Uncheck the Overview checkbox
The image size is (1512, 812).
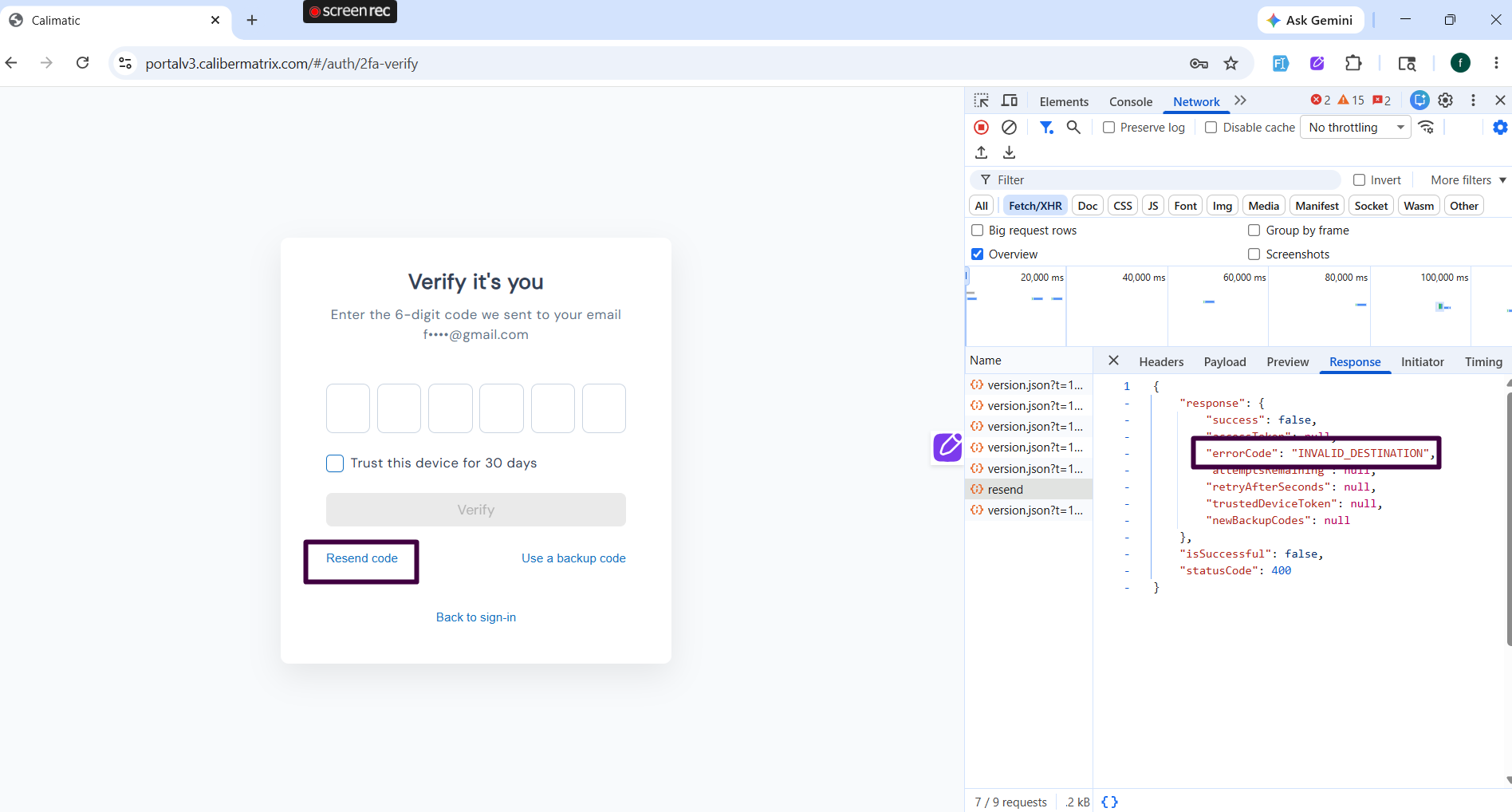click(x=977, y=254)
